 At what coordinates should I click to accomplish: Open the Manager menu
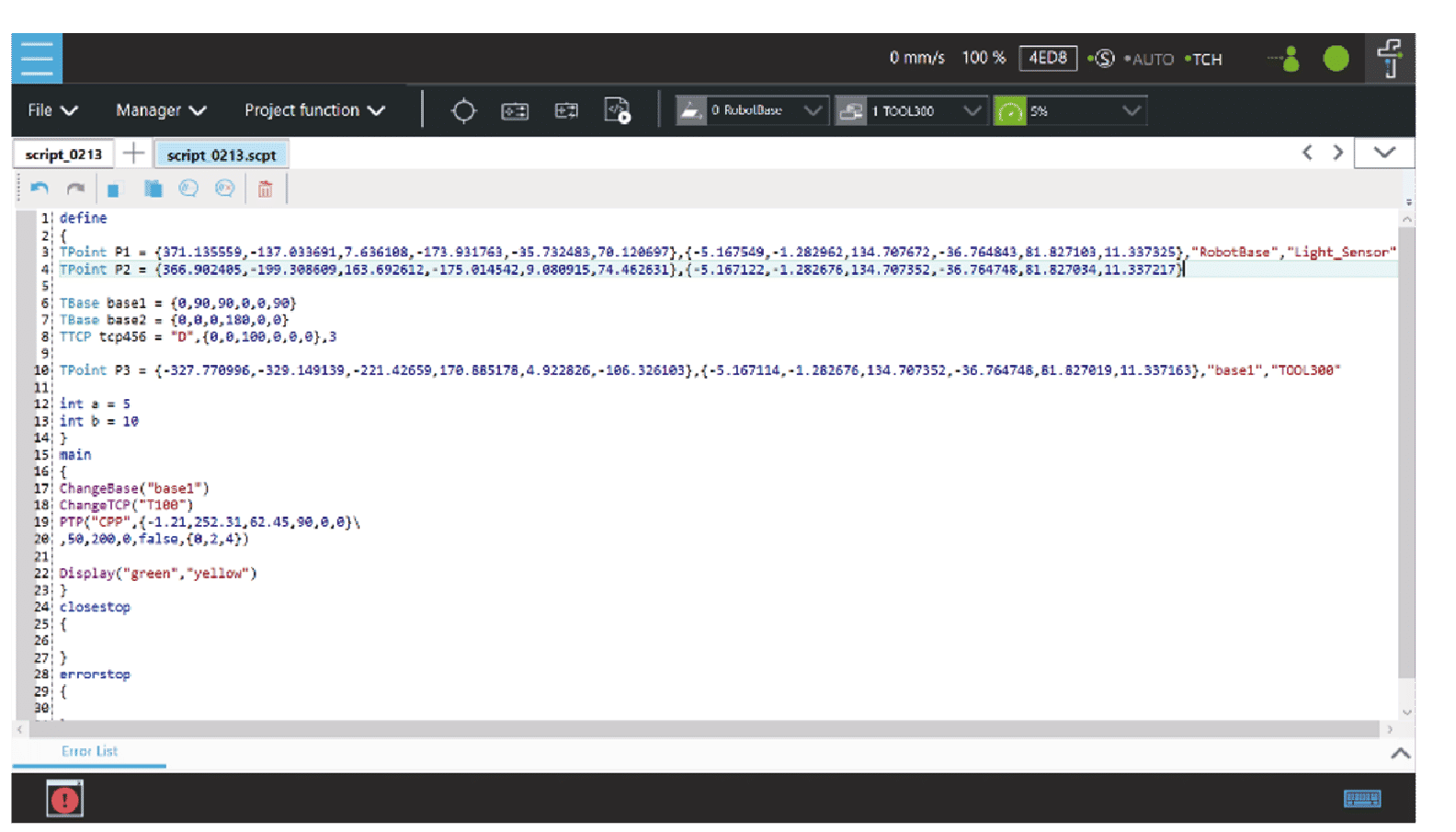tap(161, 110)
